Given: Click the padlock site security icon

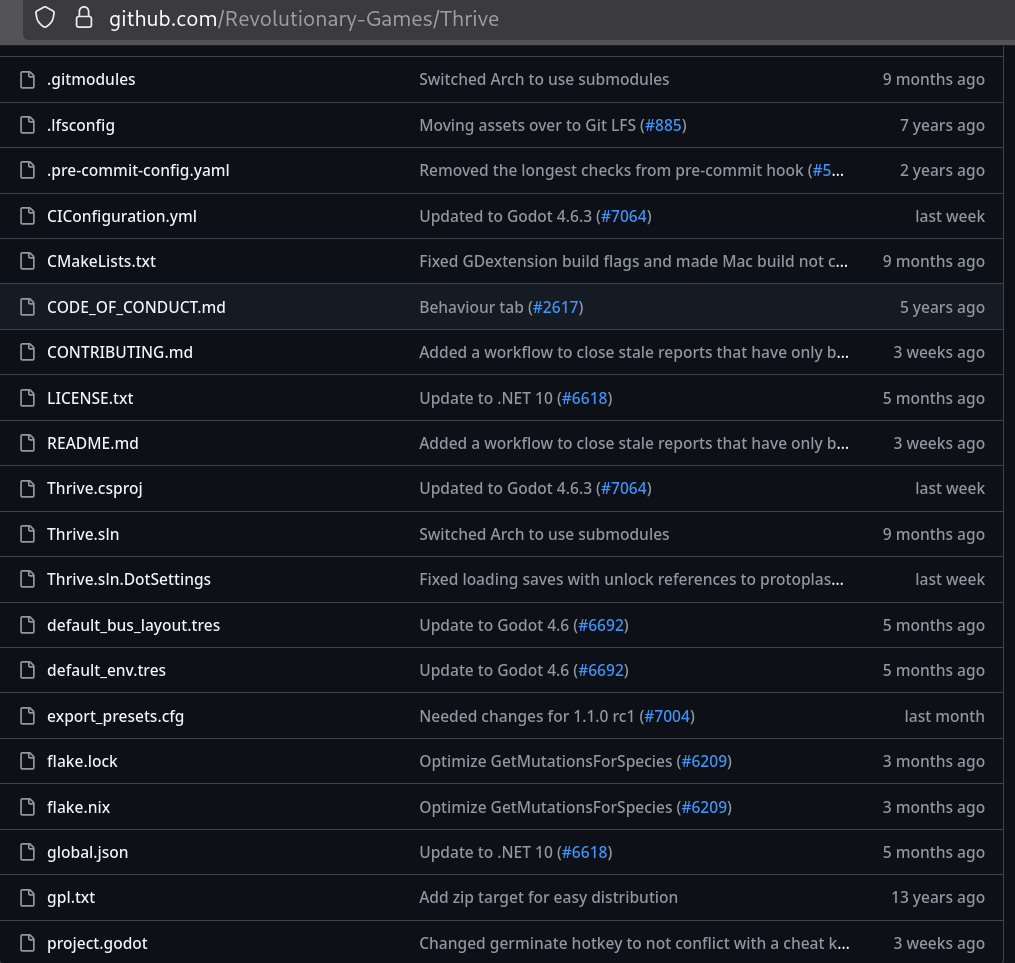Looking at the screenshot, I should click(x=84, y=17).
